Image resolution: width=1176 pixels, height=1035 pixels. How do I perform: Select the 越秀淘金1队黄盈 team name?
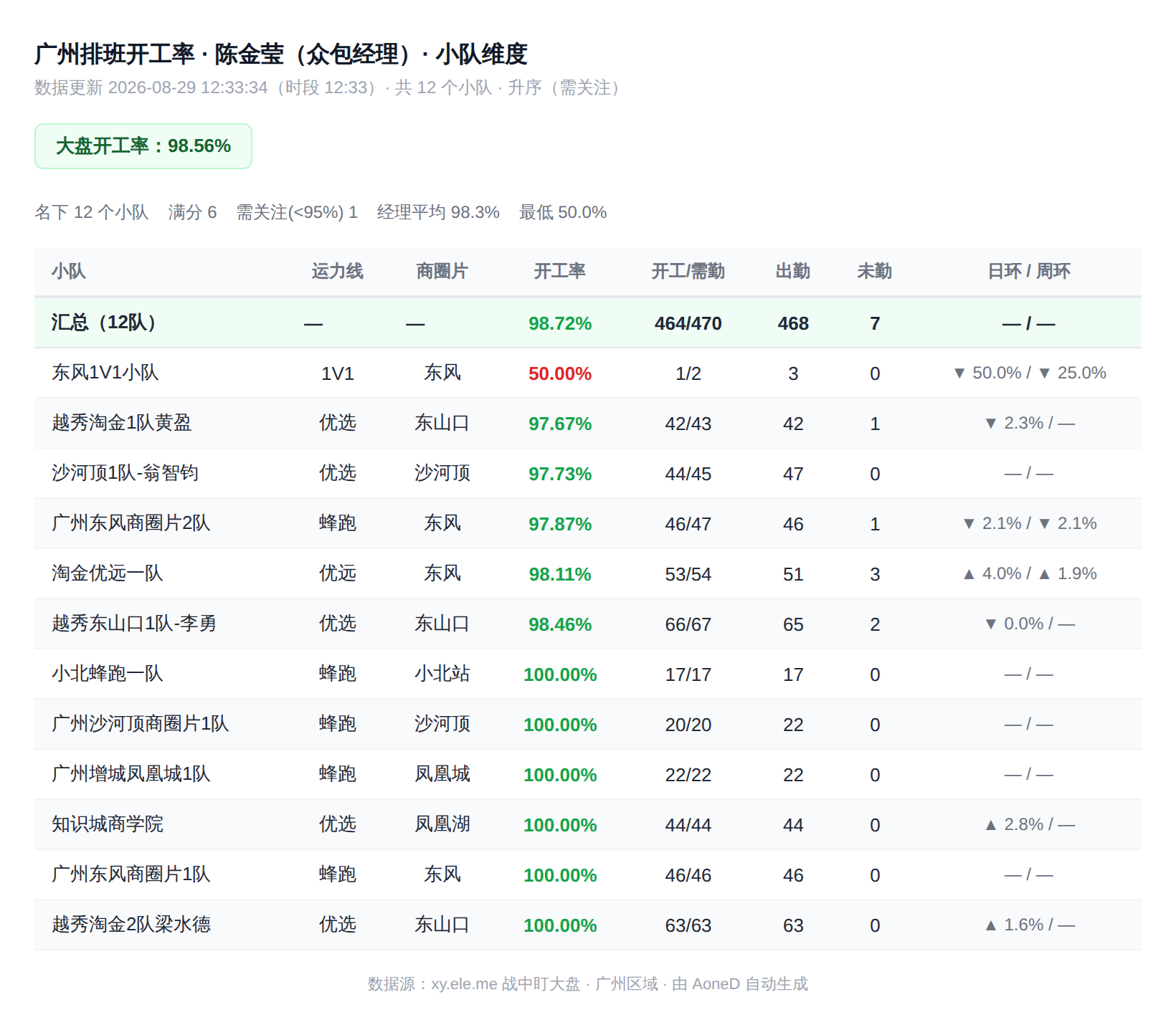tap(122, 423)
